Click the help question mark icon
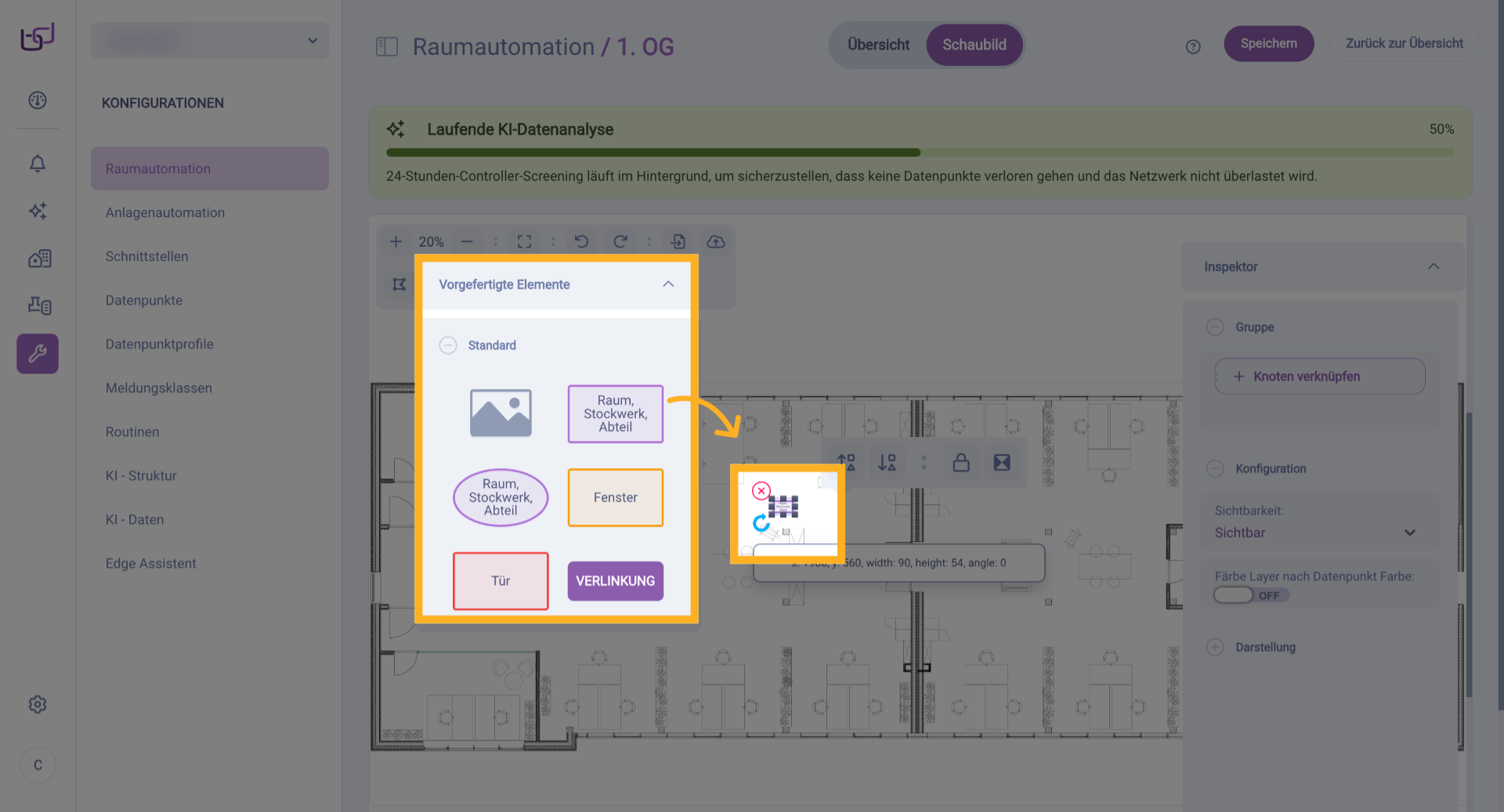The width and height of the screenshot is (1504, 812). click(1193, 46)
